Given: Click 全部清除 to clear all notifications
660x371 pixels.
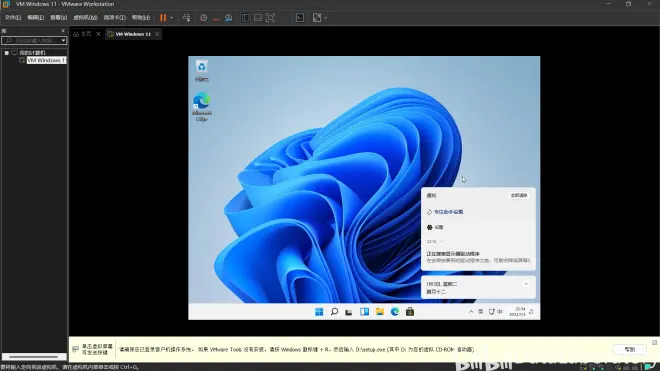Looking at the screenshot, I should 519,195.
